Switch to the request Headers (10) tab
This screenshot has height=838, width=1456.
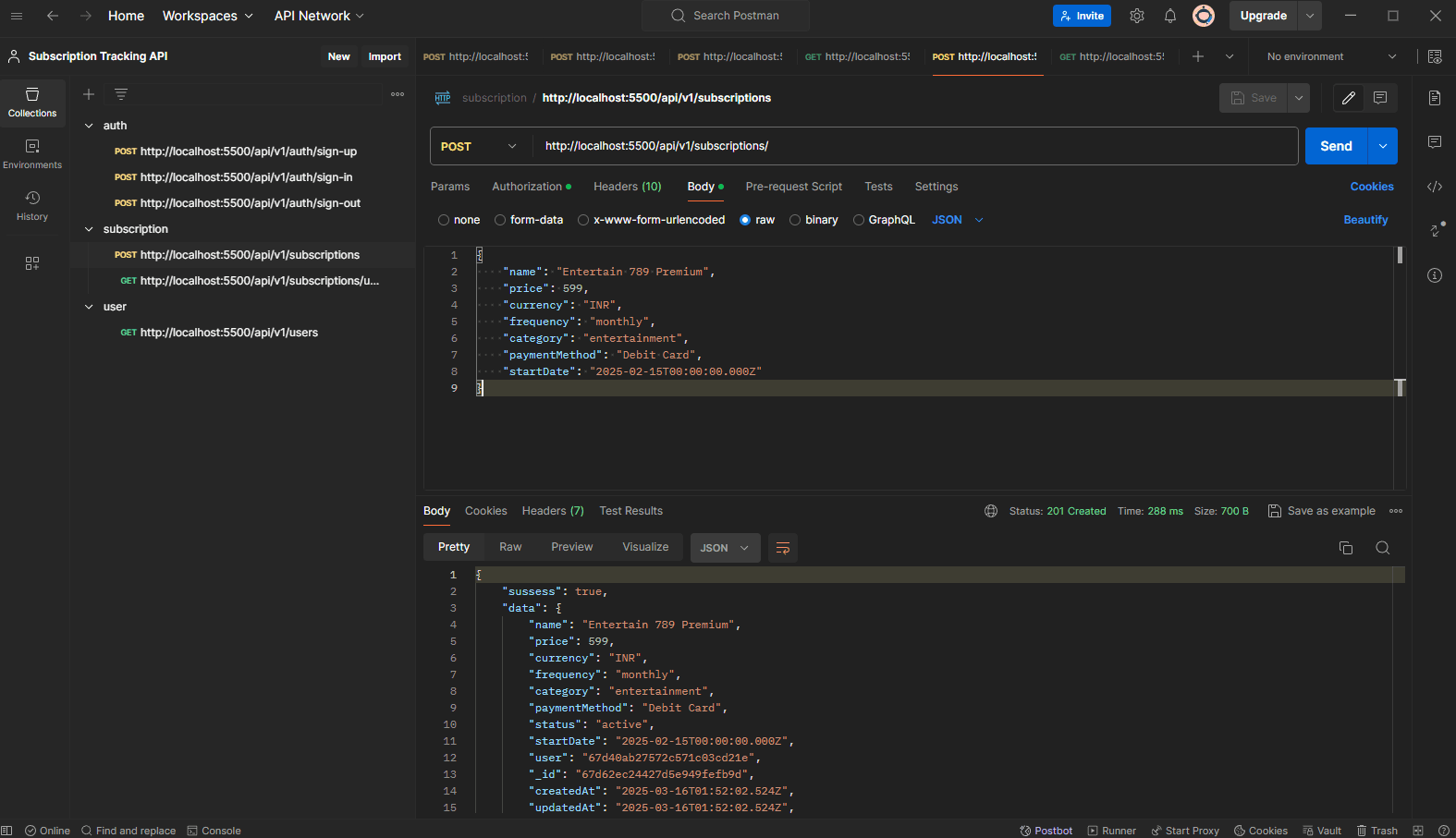[x=628, y=187]
